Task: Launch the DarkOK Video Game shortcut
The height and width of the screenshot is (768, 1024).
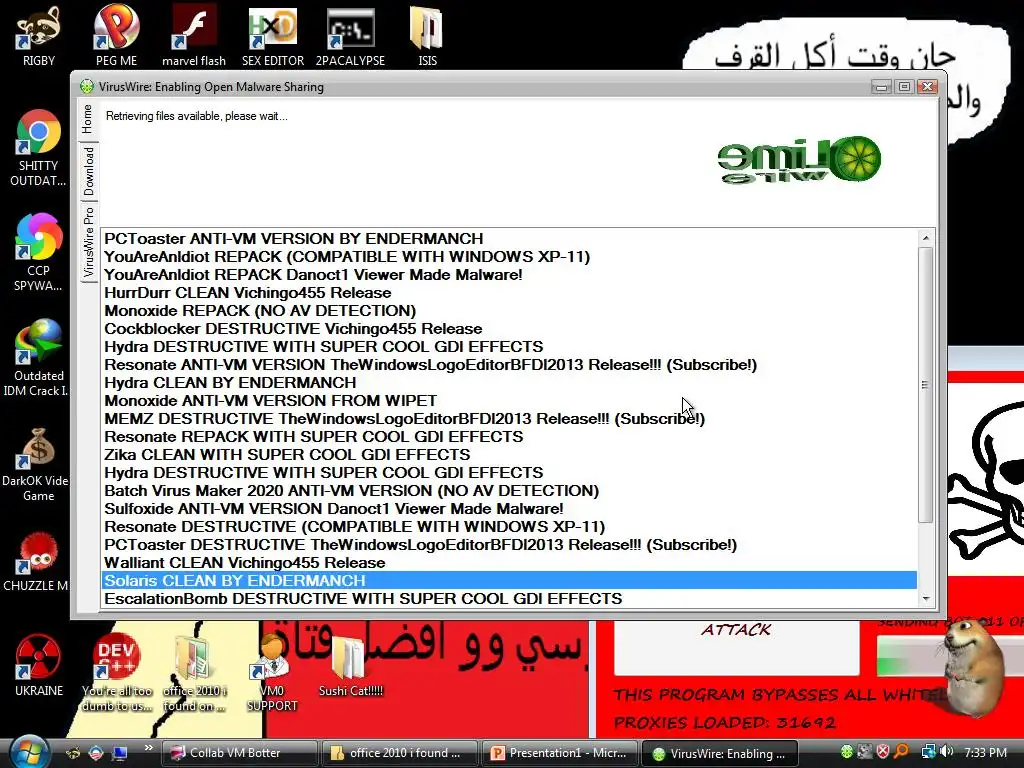Action: (x=37, y=464)
